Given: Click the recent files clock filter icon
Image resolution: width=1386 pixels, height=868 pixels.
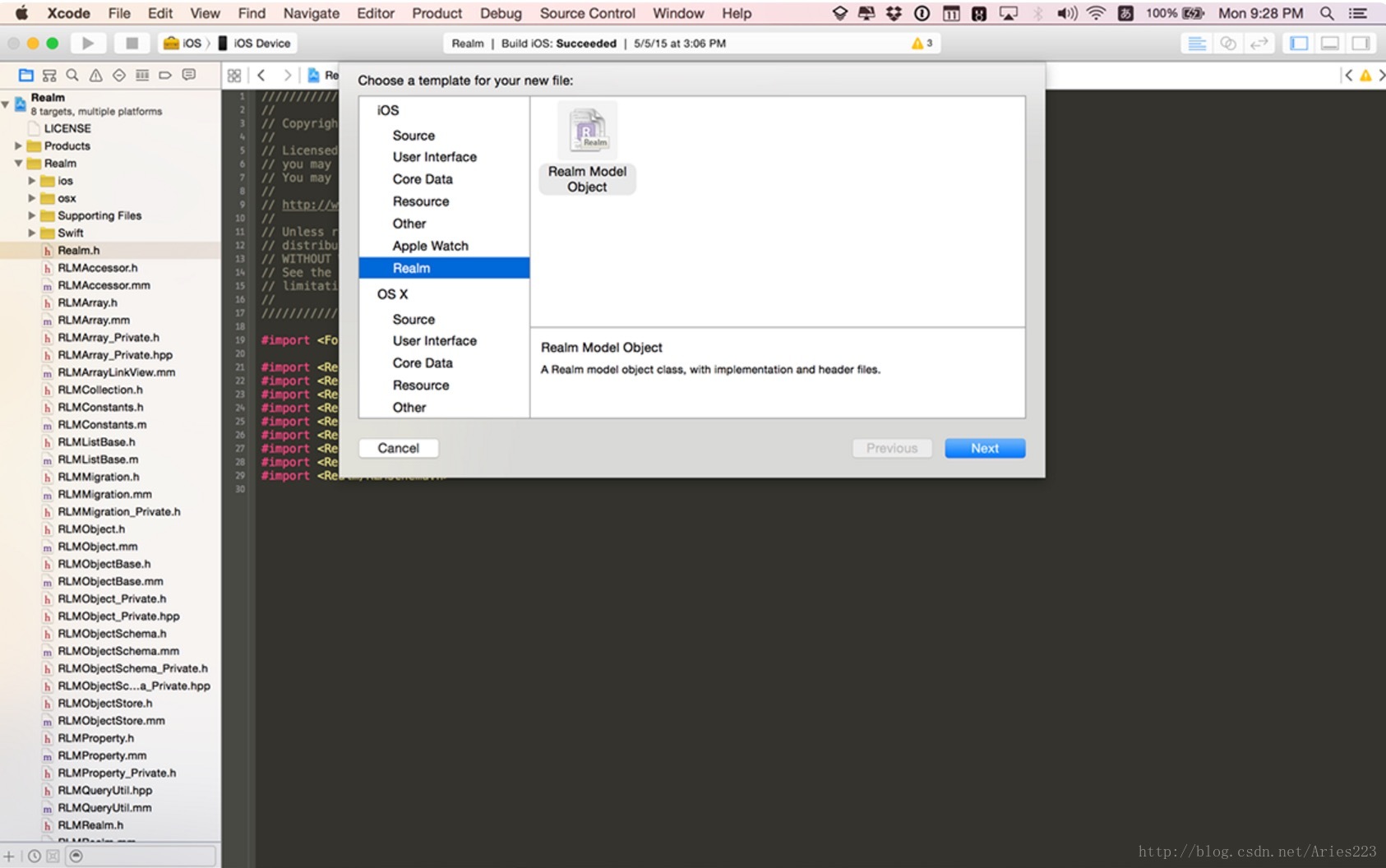Looking at the screenshot, I should click(x=35, y=856).
